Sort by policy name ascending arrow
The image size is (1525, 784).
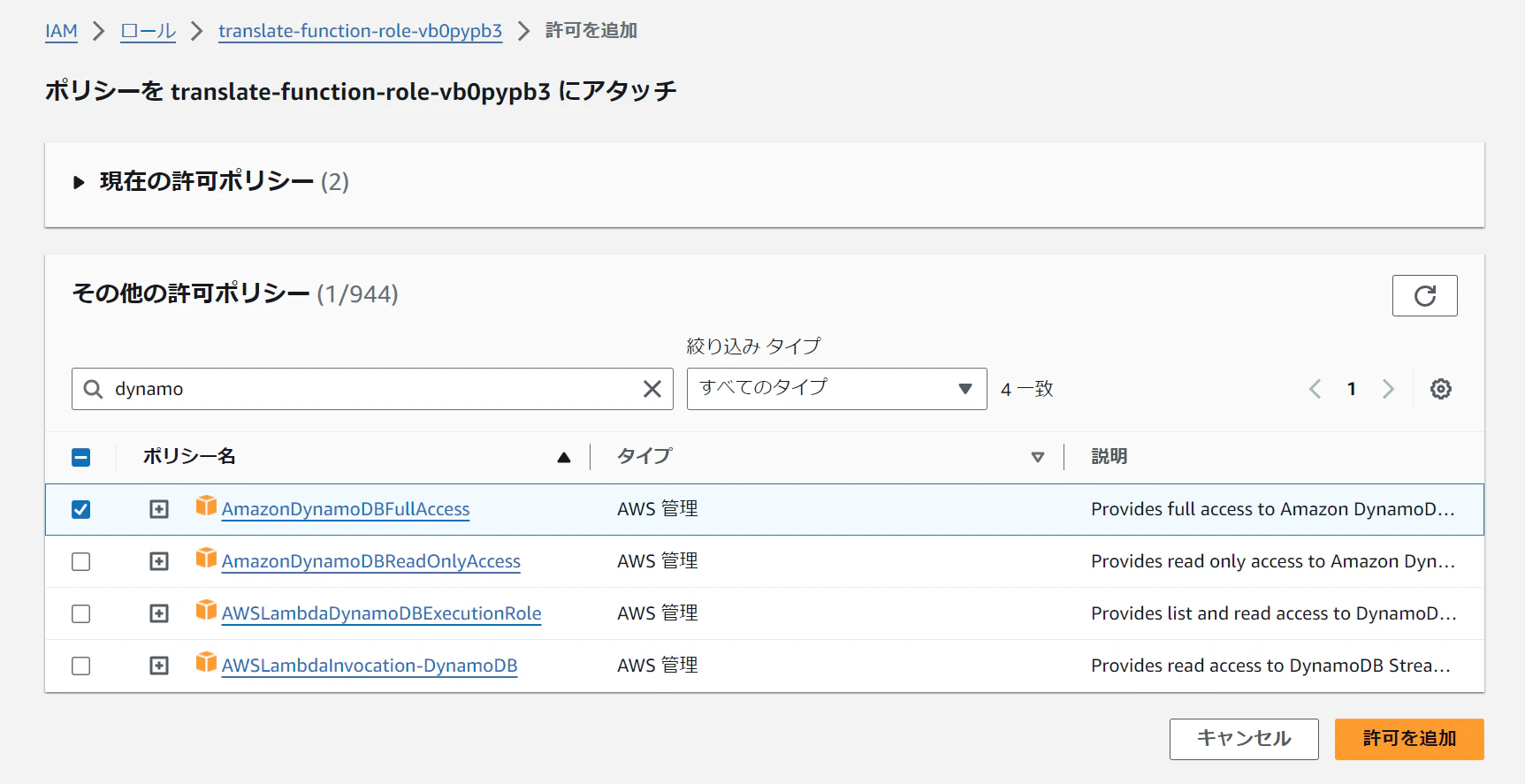pos(563,457)
